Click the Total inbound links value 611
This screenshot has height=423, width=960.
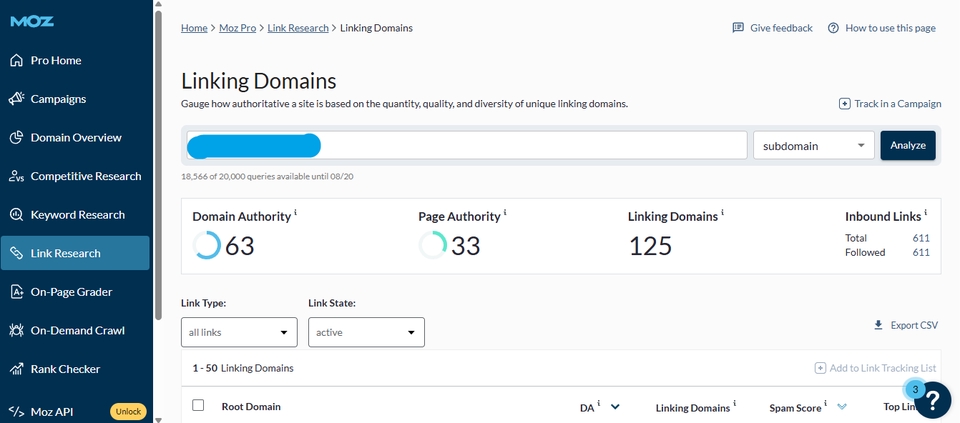[921, 238]
